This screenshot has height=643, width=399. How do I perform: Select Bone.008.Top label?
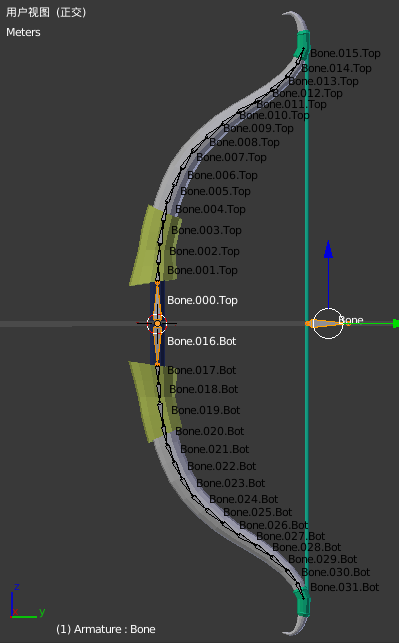click(244, 142)
